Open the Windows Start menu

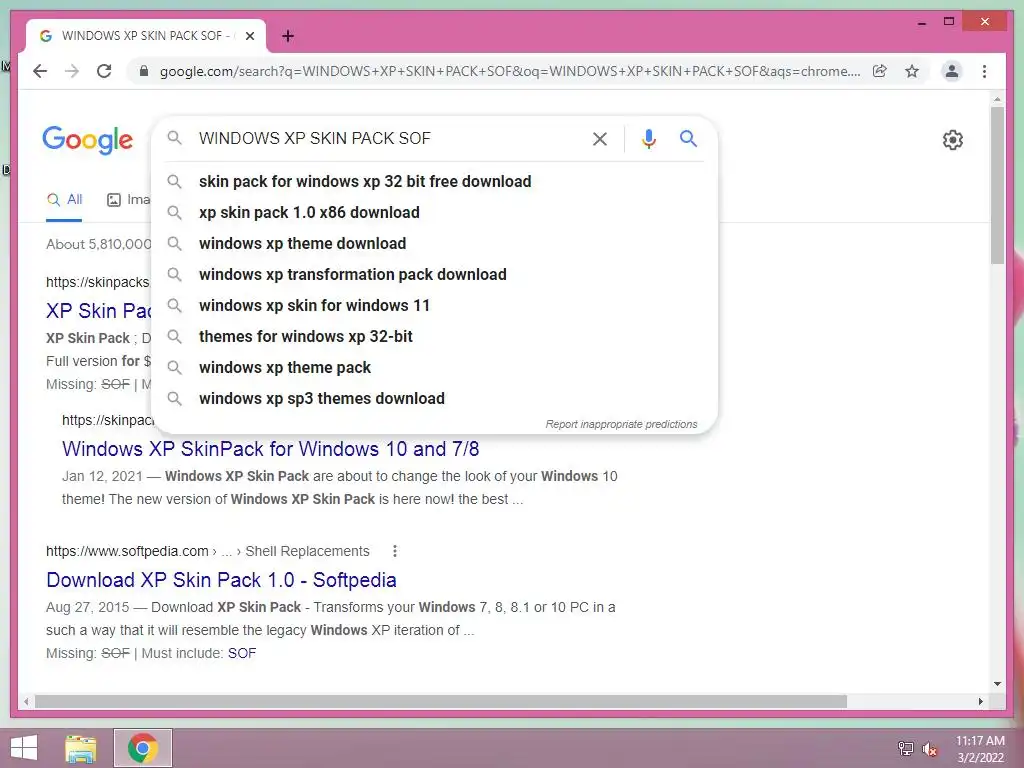pyautogui.click(x=24, y=748)
